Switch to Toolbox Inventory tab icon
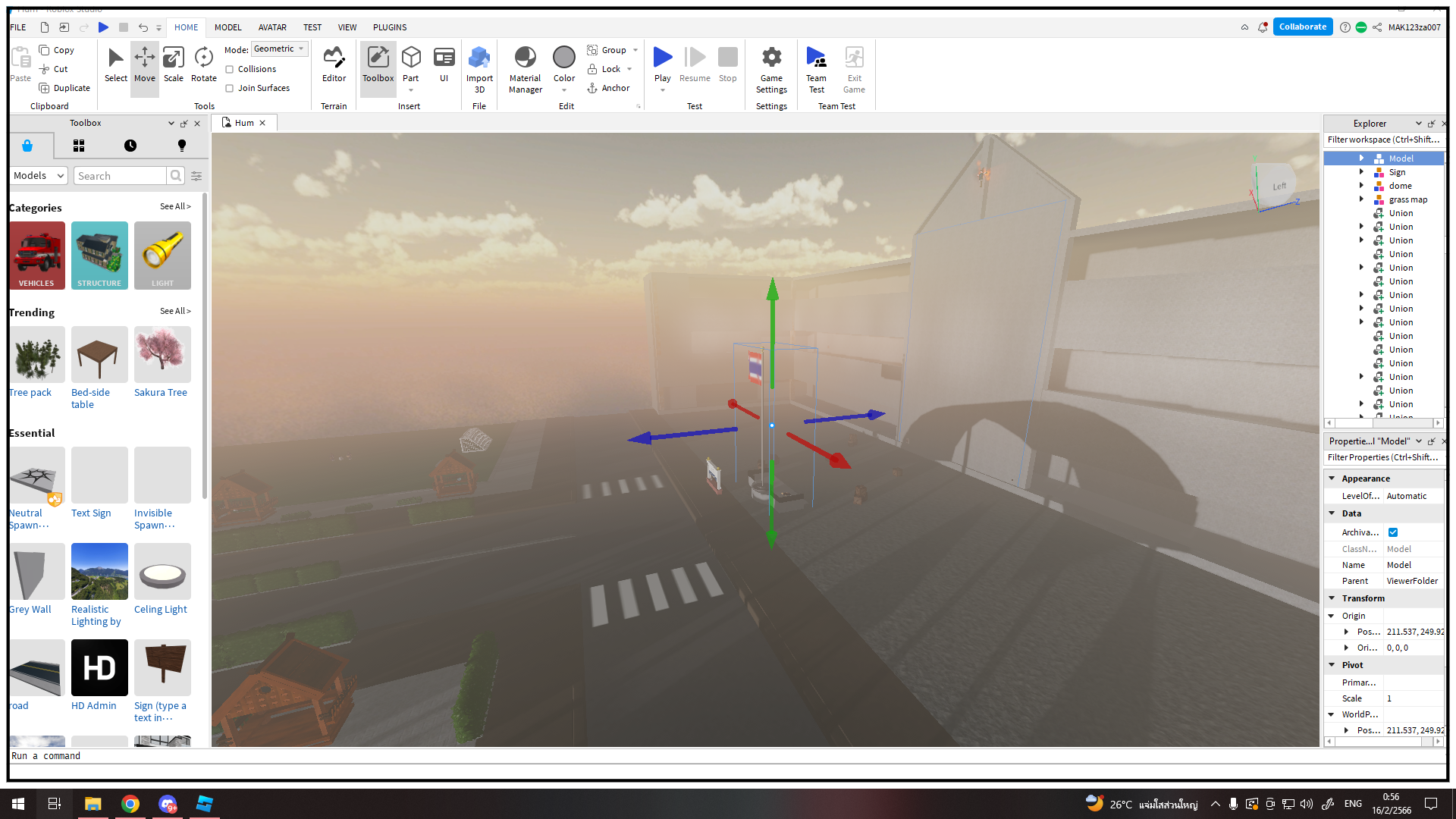 pyautogui.click(x=79, y=146)
